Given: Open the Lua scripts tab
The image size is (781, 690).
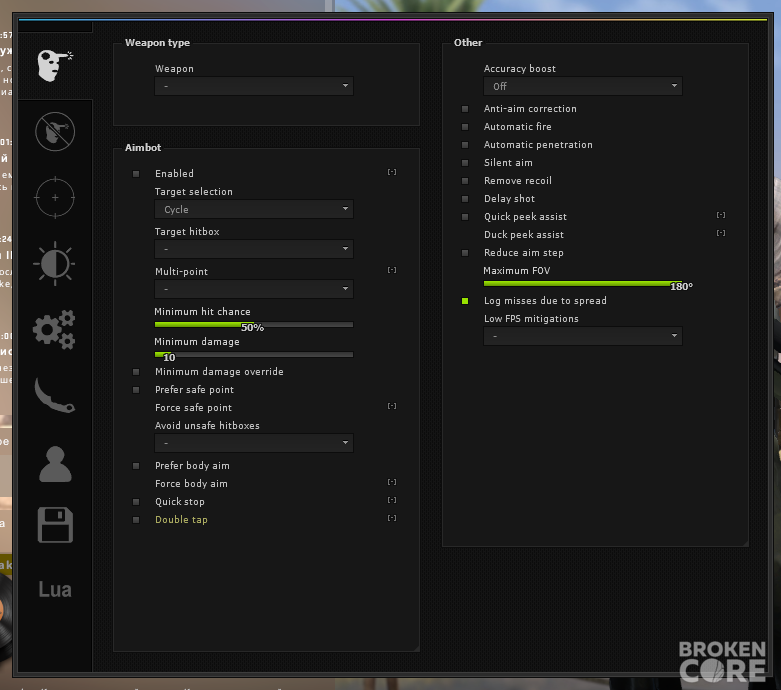Looking at the screenshot, I should click(55, 589).
